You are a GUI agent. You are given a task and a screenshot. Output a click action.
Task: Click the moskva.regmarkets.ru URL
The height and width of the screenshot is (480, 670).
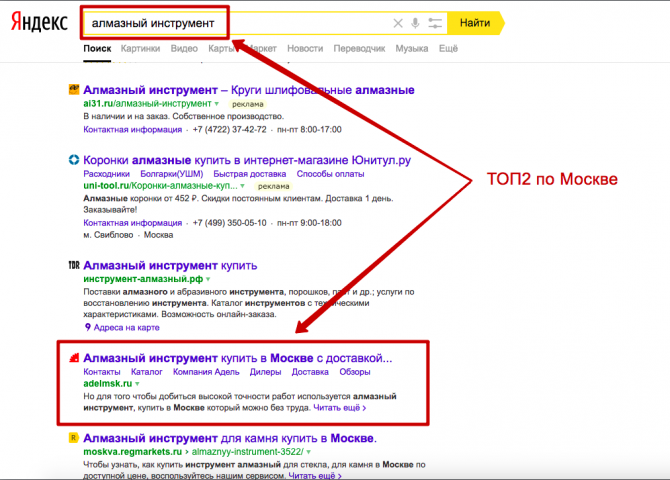tap(132, 452)
